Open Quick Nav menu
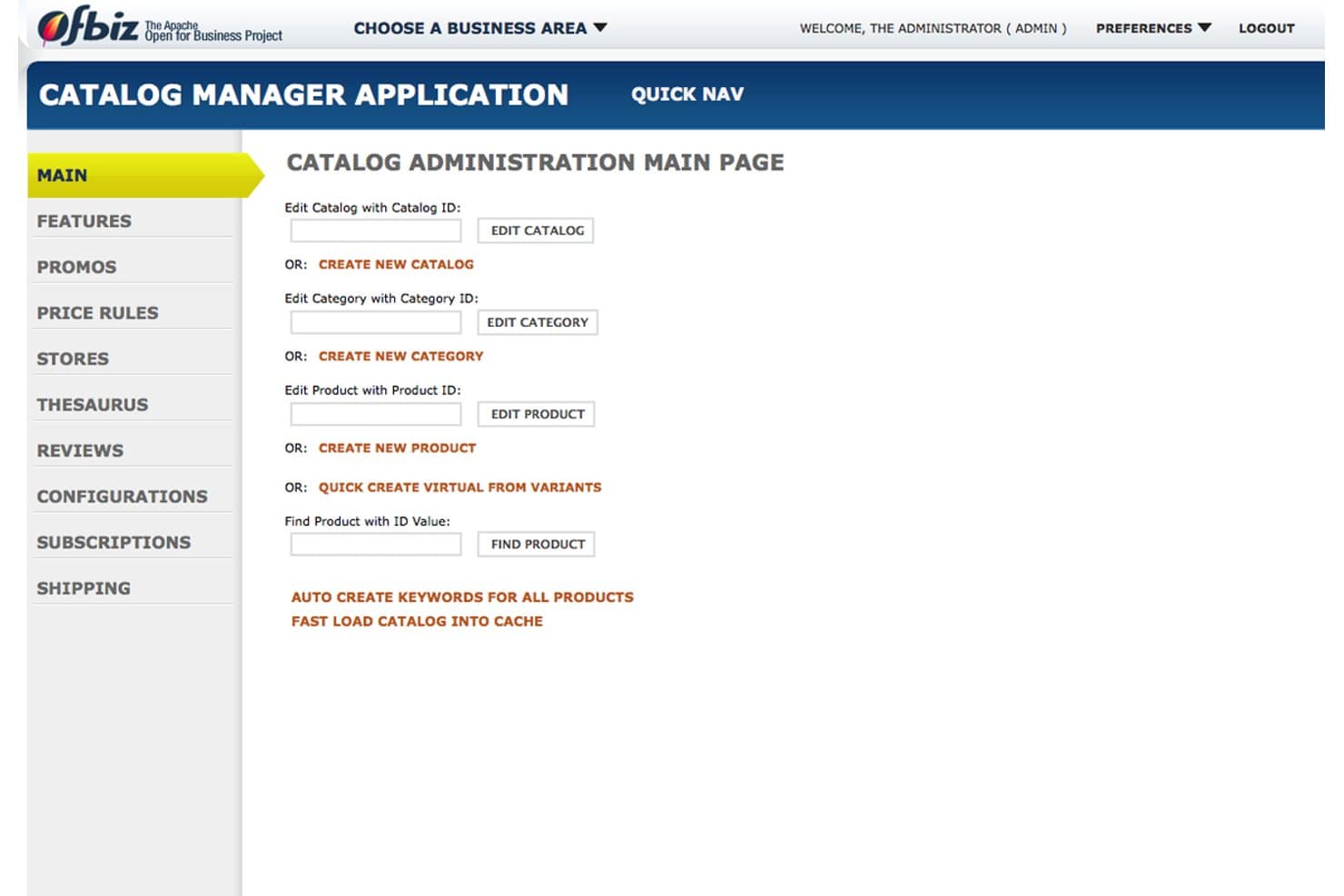This screenshot has height=896, width=1344. tap(687, 94)
